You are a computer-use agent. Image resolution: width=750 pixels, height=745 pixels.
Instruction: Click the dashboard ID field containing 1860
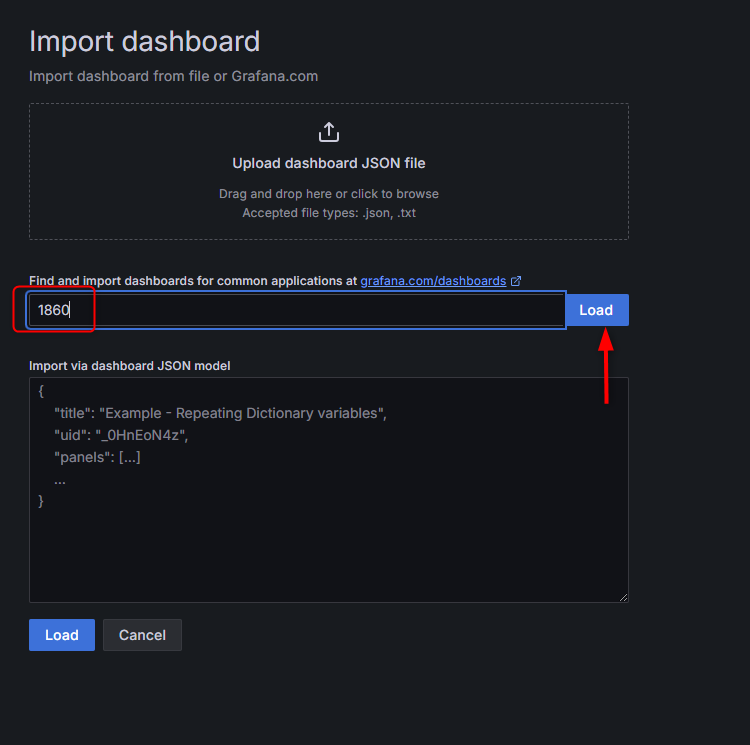[297, 310]
